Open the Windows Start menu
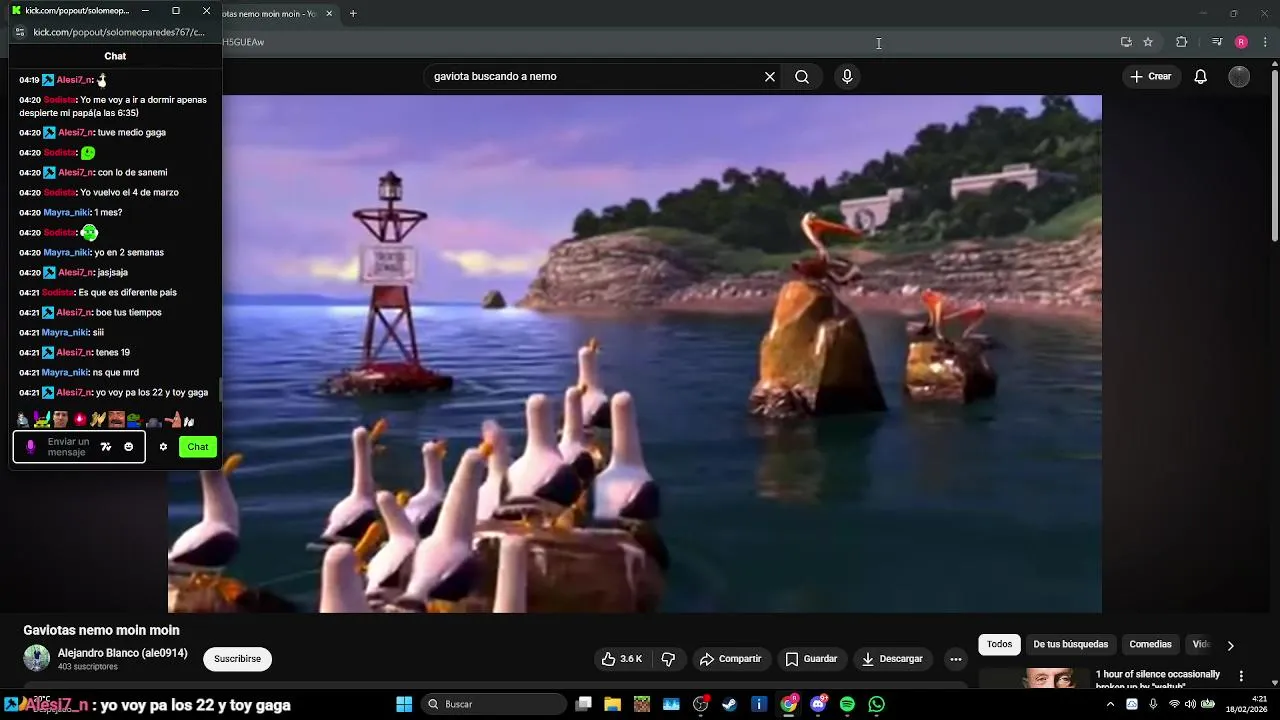This screenshot has width=1280, height=720. (x=404, y=704)
